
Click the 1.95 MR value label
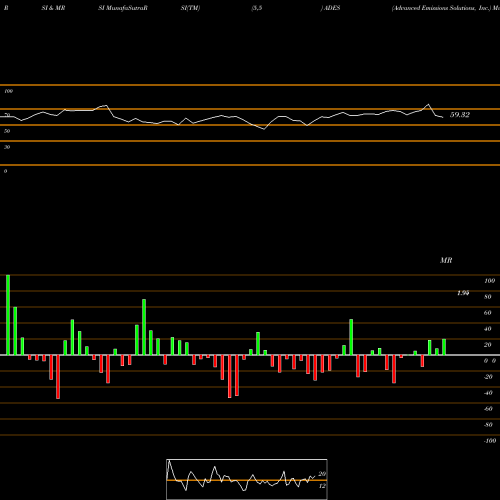click(463, 293)
